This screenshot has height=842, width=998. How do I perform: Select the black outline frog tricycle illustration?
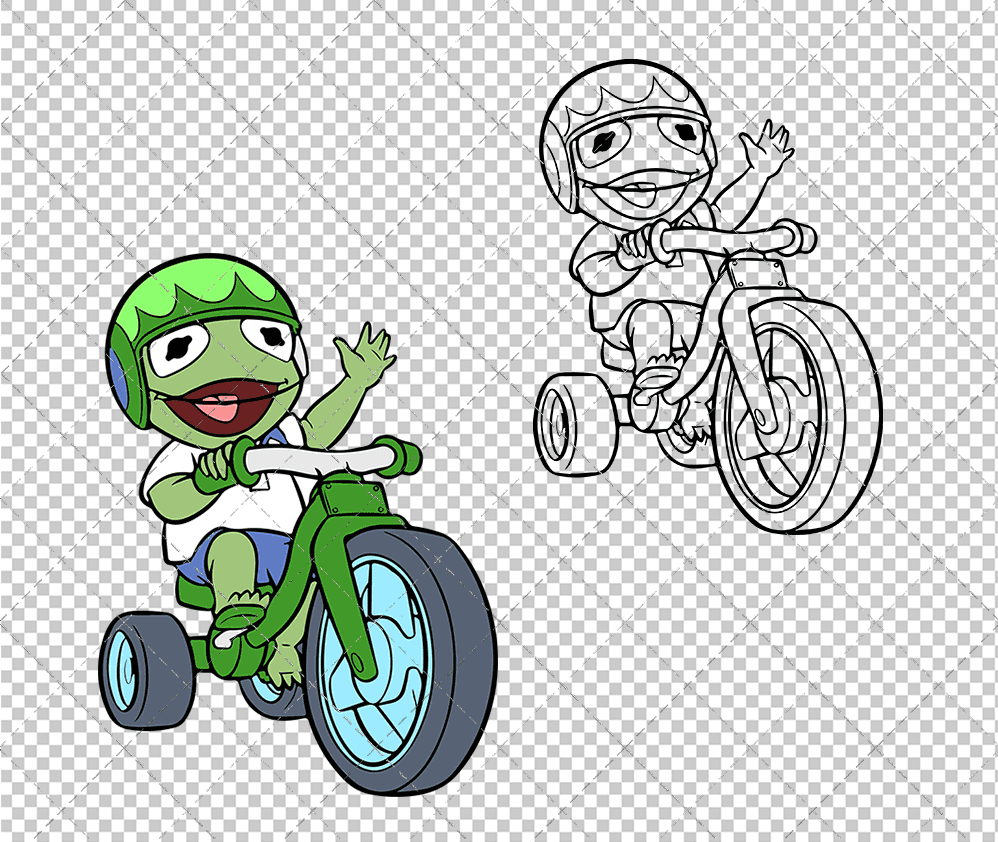tap(708, 297)
